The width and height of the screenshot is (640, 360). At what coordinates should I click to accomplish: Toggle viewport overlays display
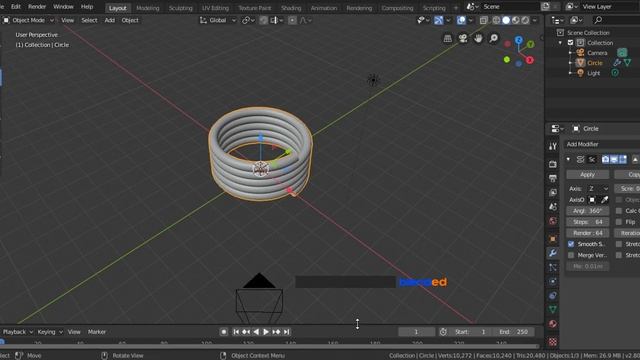tap(461, 20)
